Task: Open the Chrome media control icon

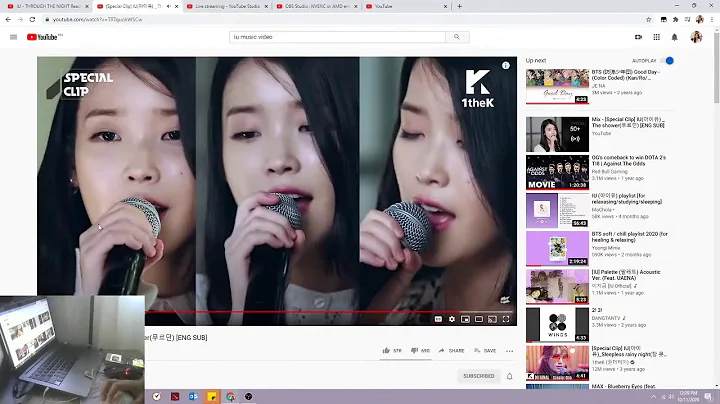Action: click(687, 19)
